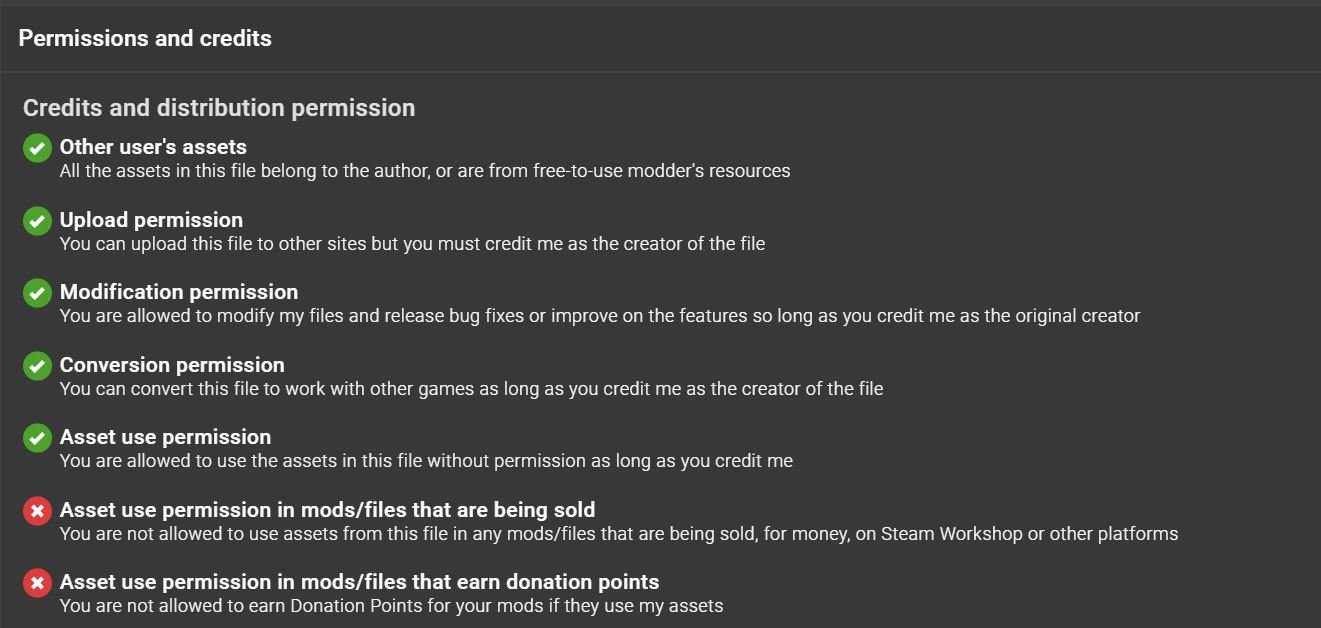Click the heading about earning donation points

click(x=359, y=582)
